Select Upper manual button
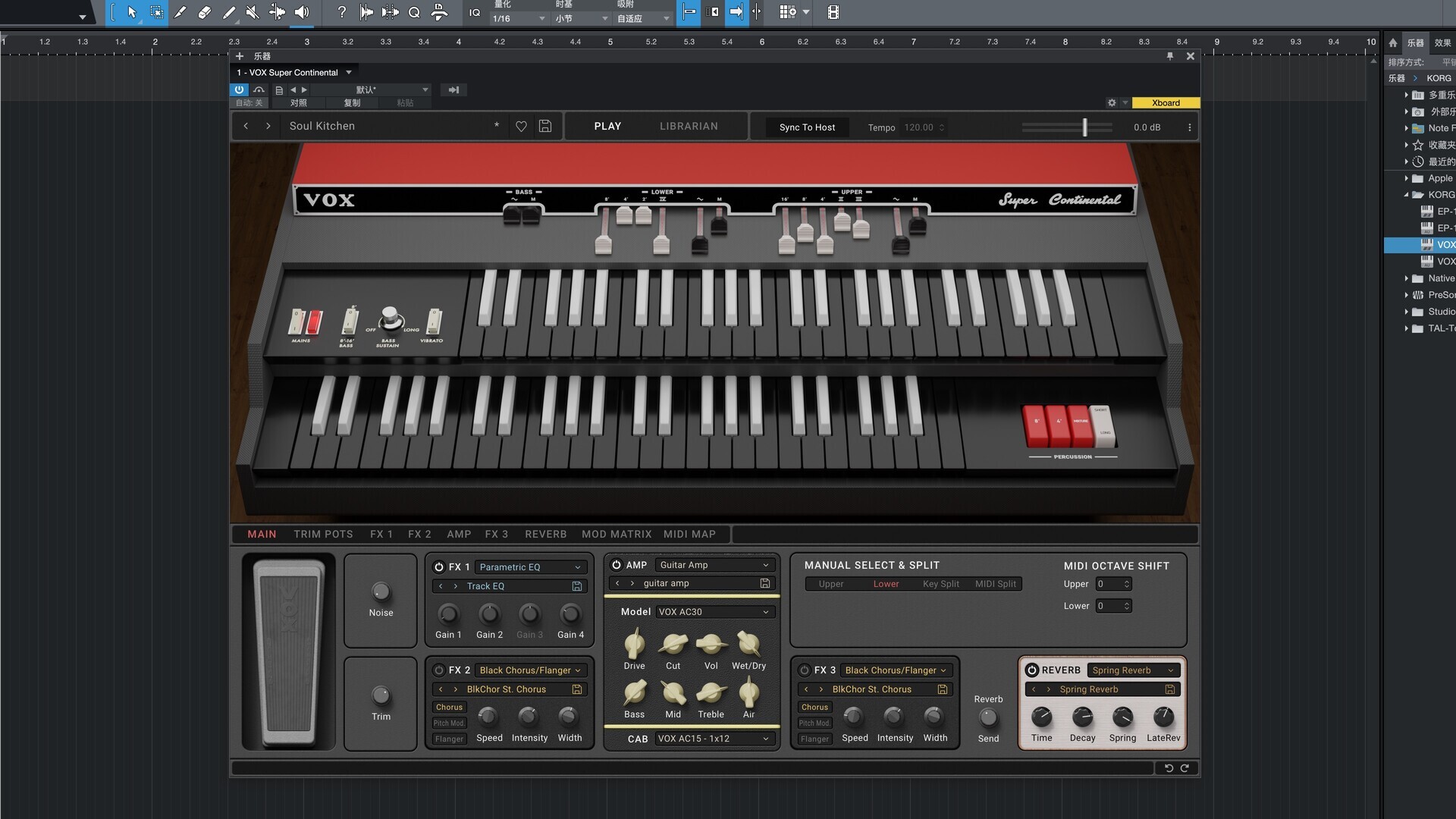The width and height of the screenshot is (1456, 819). click(x=831, y=584)
